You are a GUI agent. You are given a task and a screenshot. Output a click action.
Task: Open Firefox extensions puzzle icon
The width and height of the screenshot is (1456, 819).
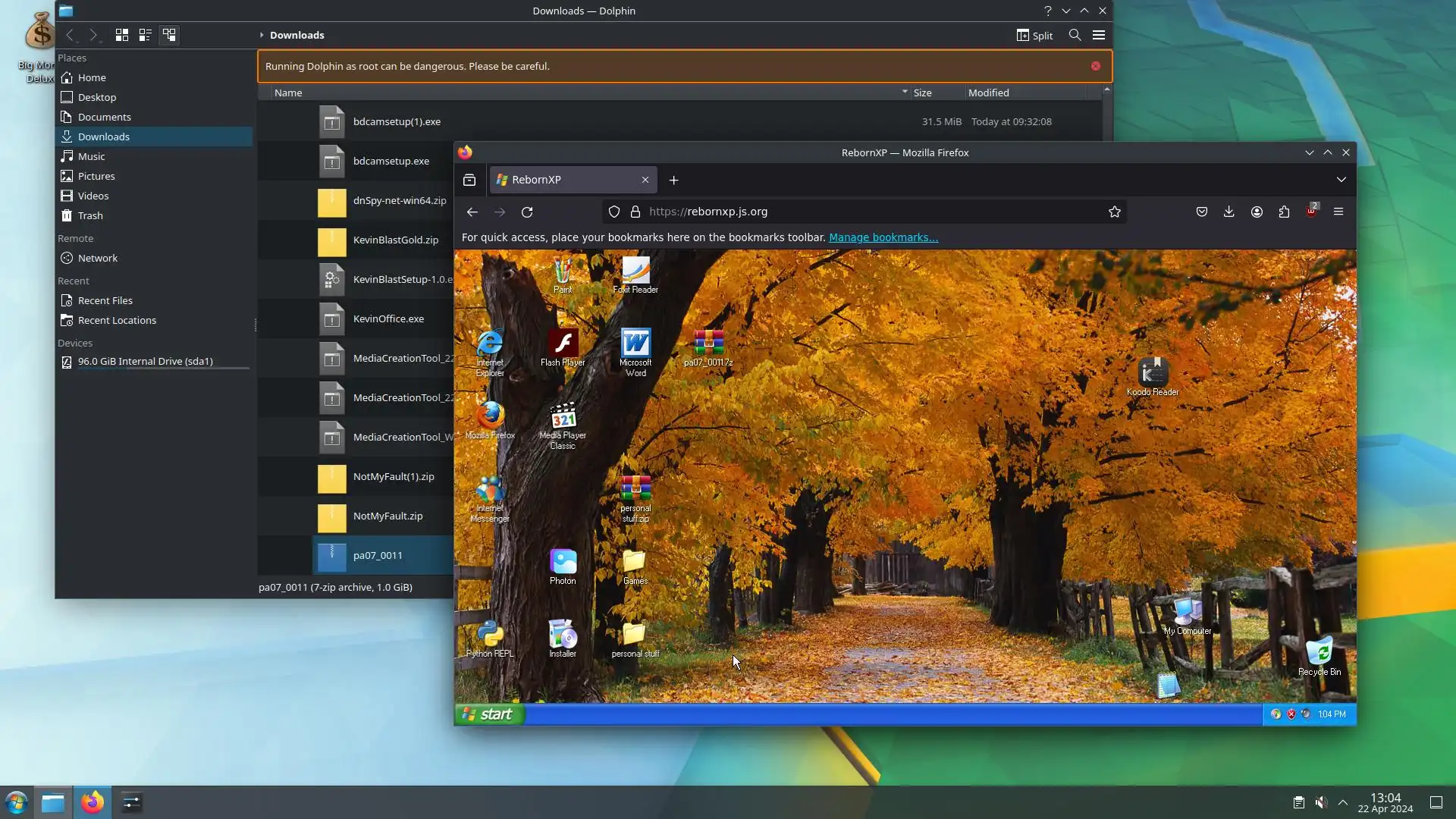click(1284, 212)
